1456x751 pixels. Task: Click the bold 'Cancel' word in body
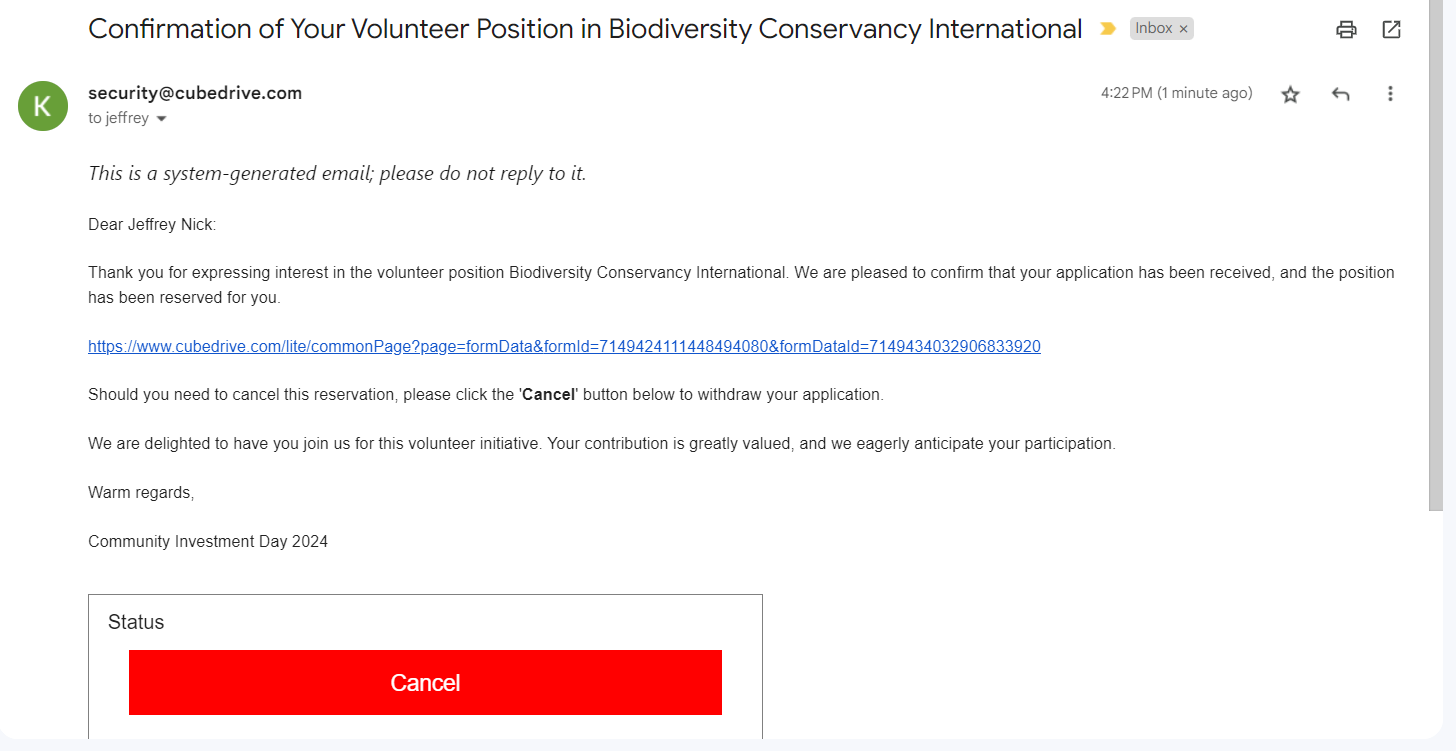point(549,395)
